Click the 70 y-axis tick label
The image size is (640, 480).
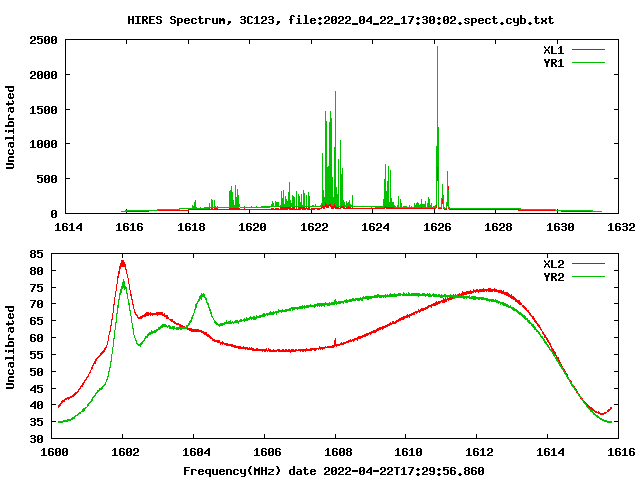[x=36, y=304]
